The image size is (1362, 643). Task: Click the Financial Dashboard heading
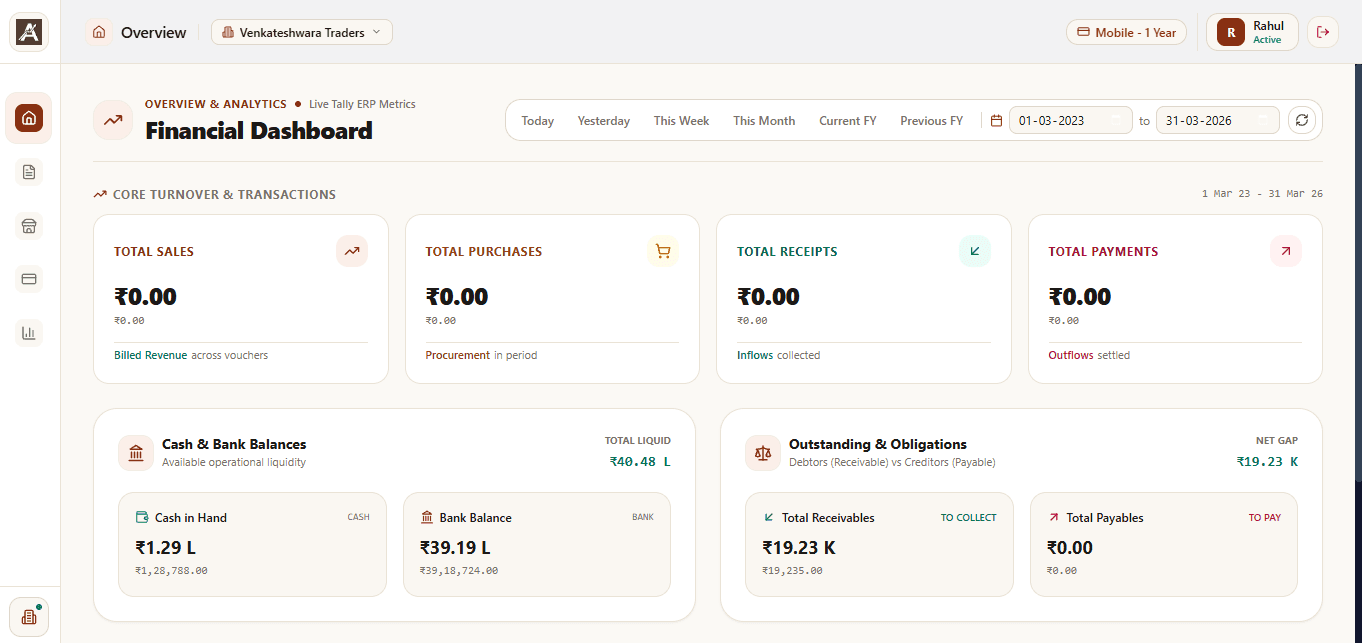click(259, 131)
